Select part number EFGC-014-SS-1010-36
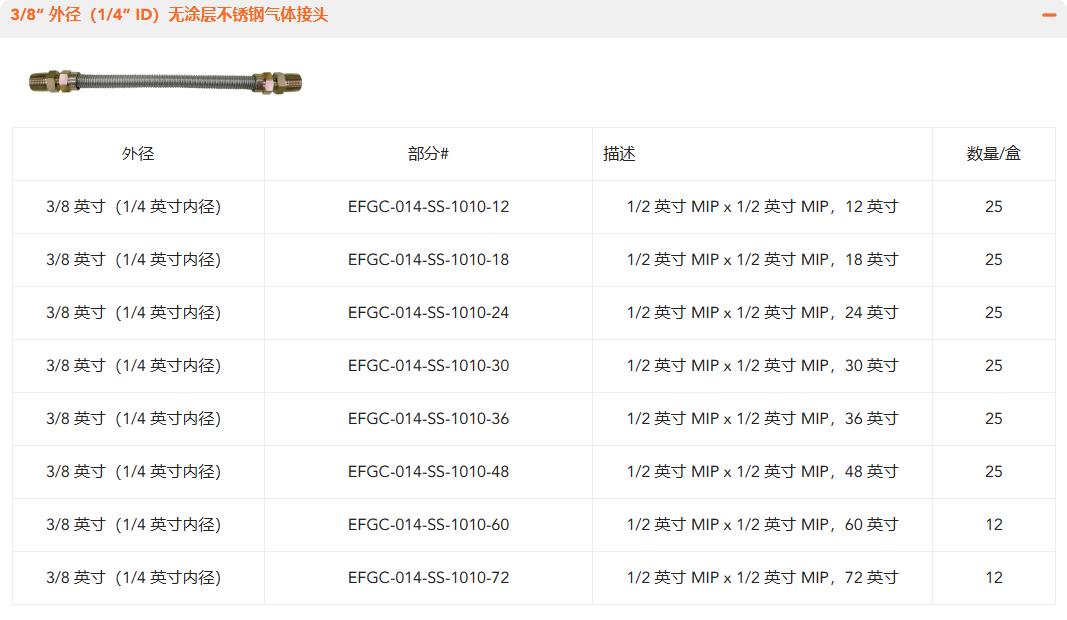This screenshot has width=1067, height=620. pyautogui.click(x=428, y=419)
